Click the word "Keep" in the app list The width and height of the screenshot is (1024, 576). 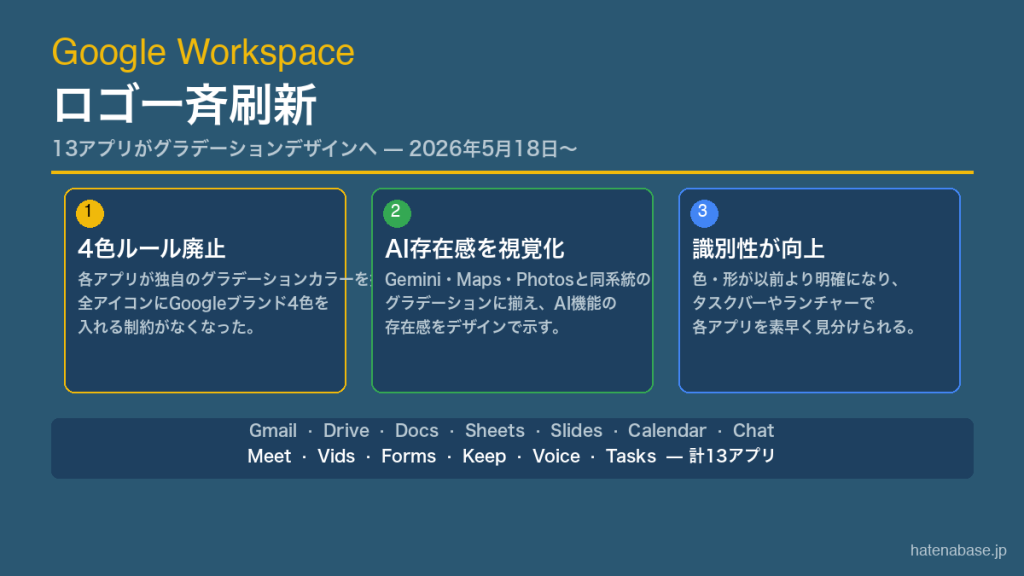coord(484,456)
